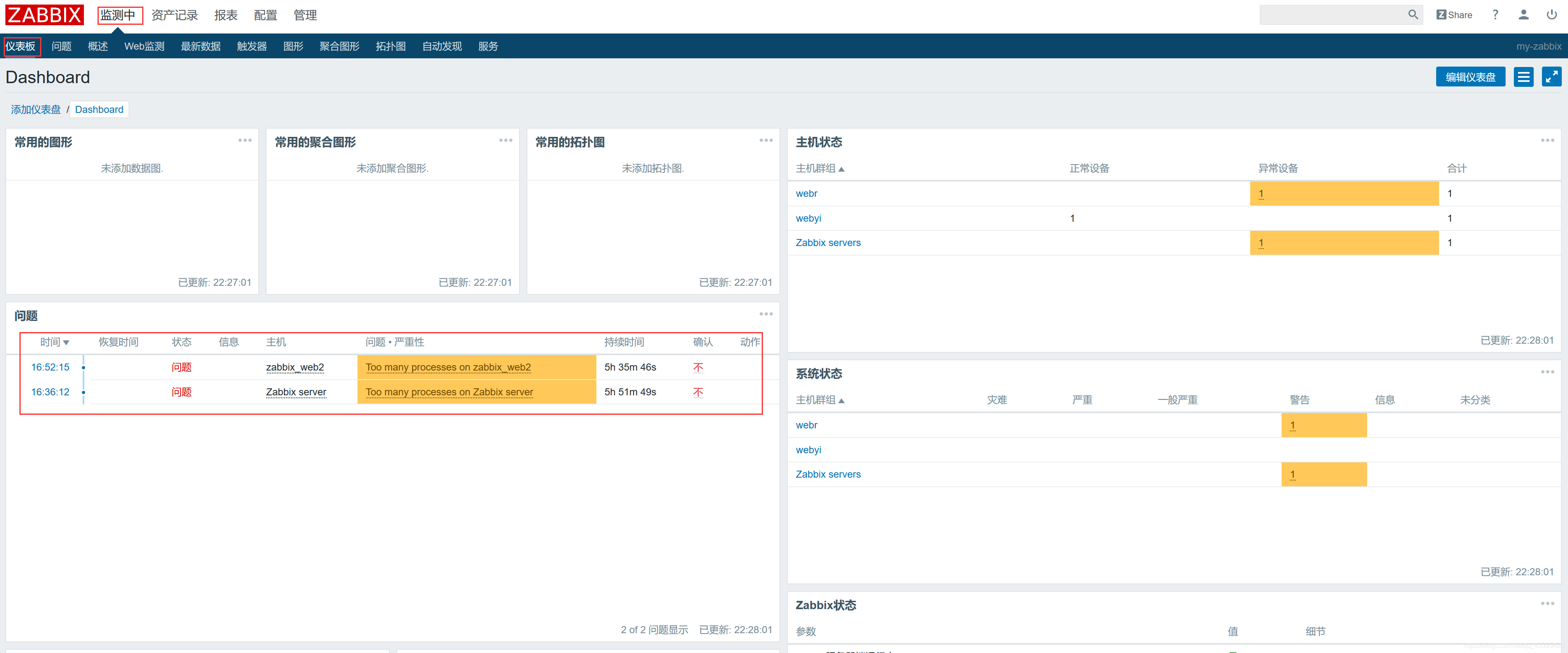
Task: Click host Zabbix server in problems
Action: pos(296,392)
